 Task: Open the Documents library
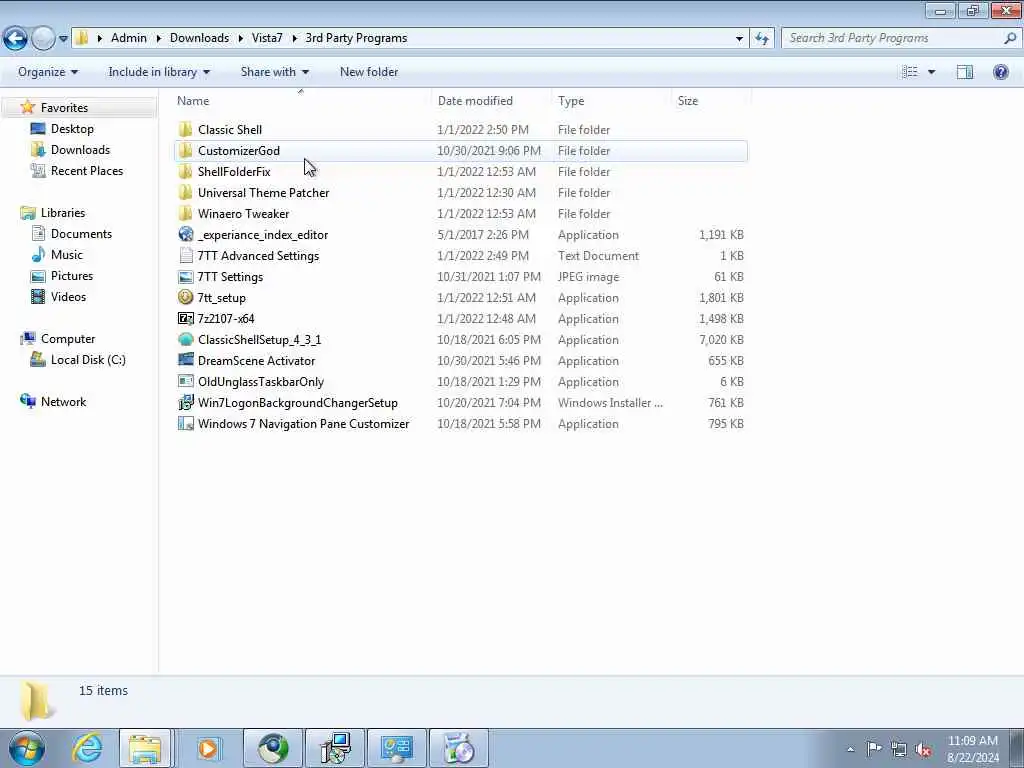(81, 234)
